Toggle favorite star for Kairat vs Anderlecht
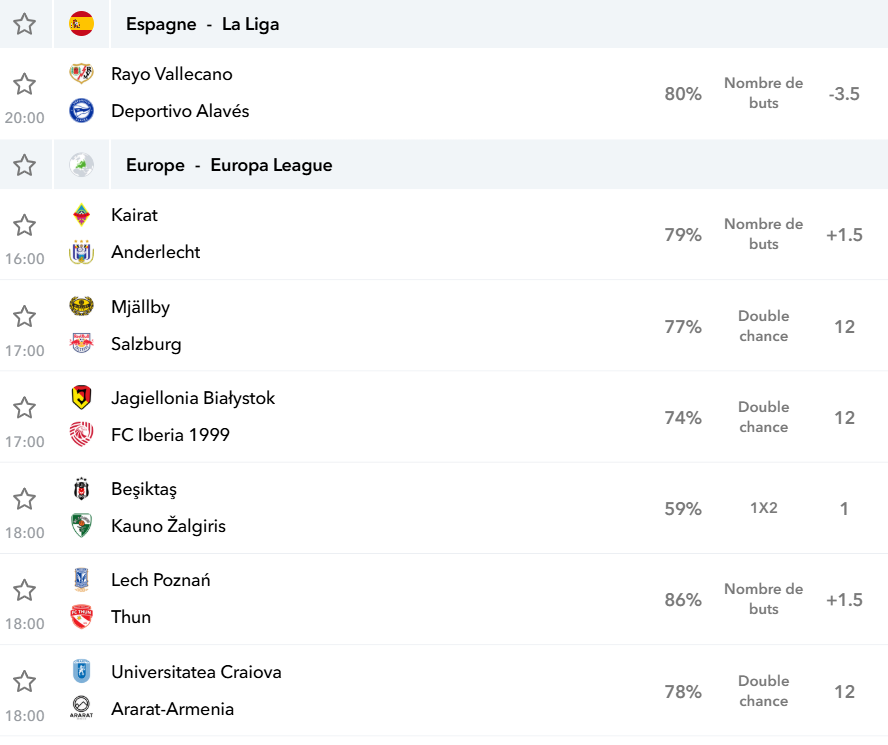888x745 pixels. pos(24,225)
